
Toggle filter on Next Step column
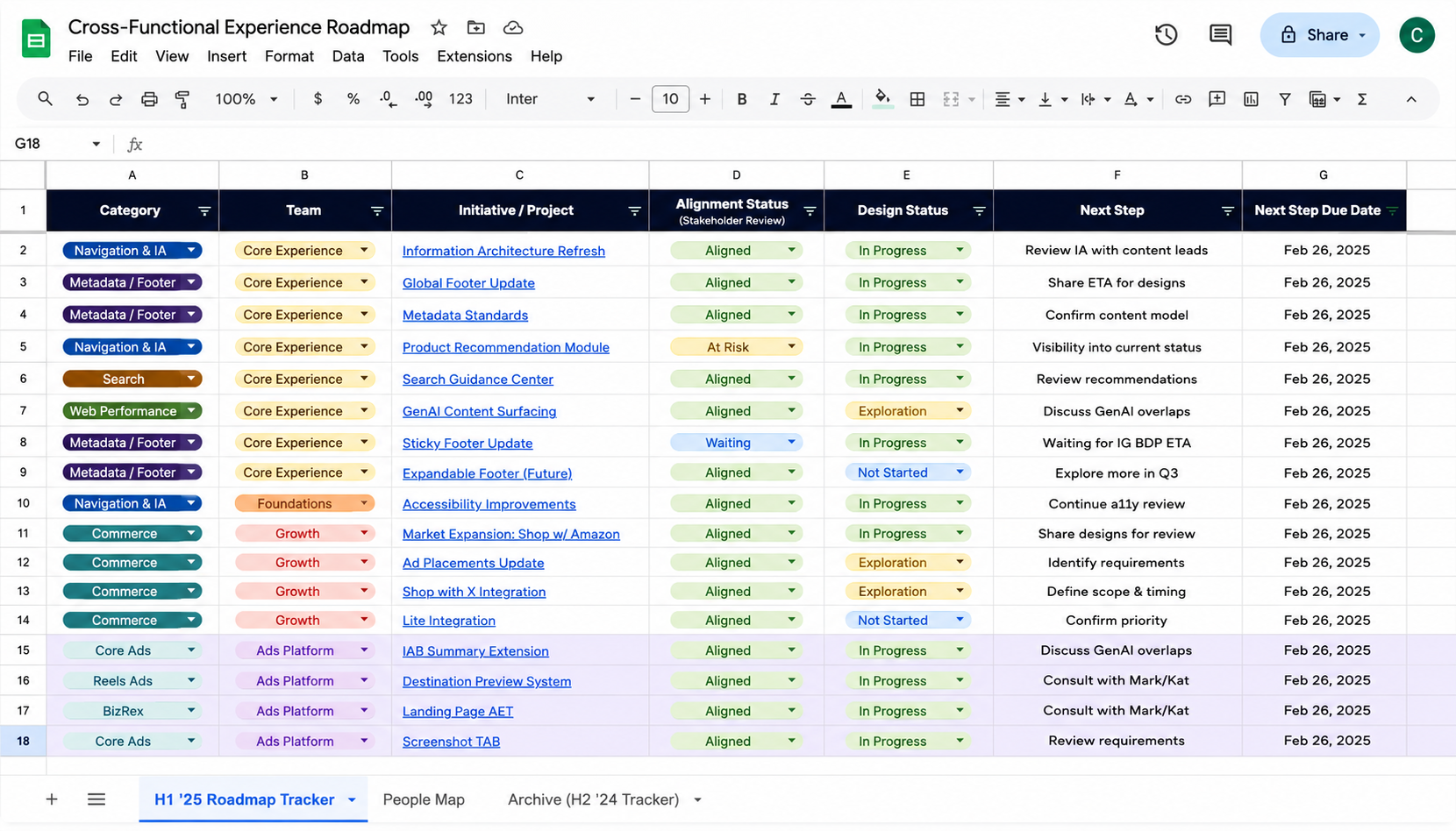coord(1228,211)
